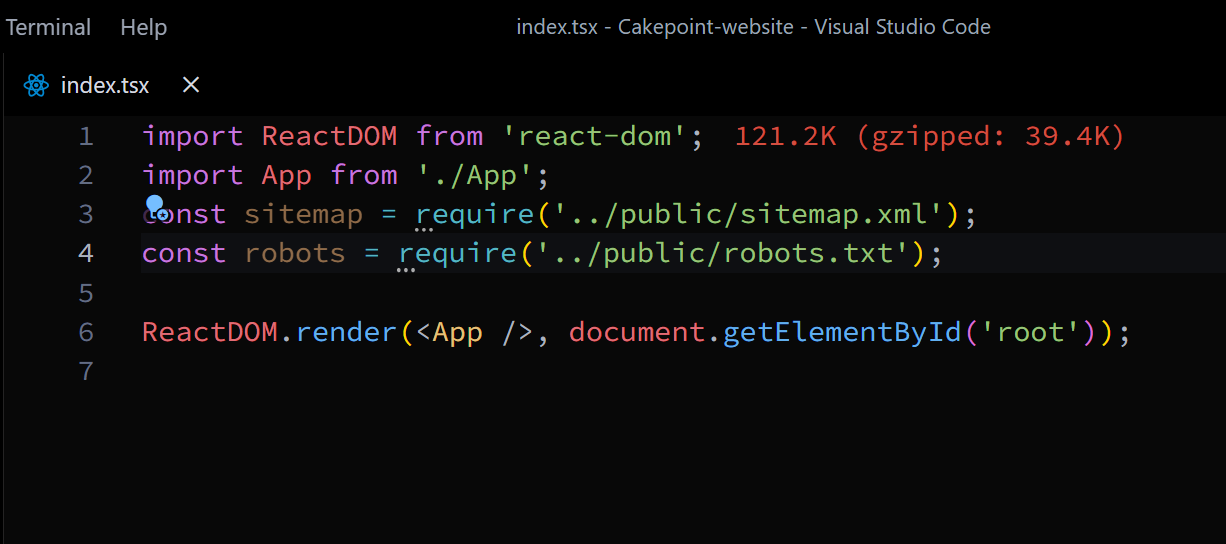
Task: Click the render method call
Action: tap(346, 332)
